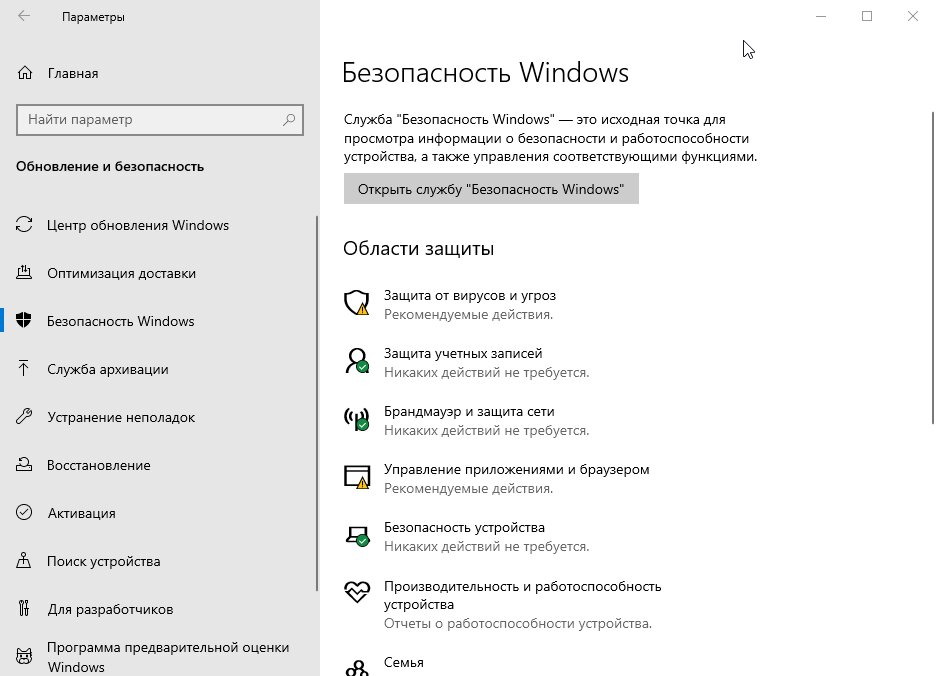This screenshot has width=936, height=676.
Task: Click the shield icon for Безопасность Windows
Action: [24, 320]
